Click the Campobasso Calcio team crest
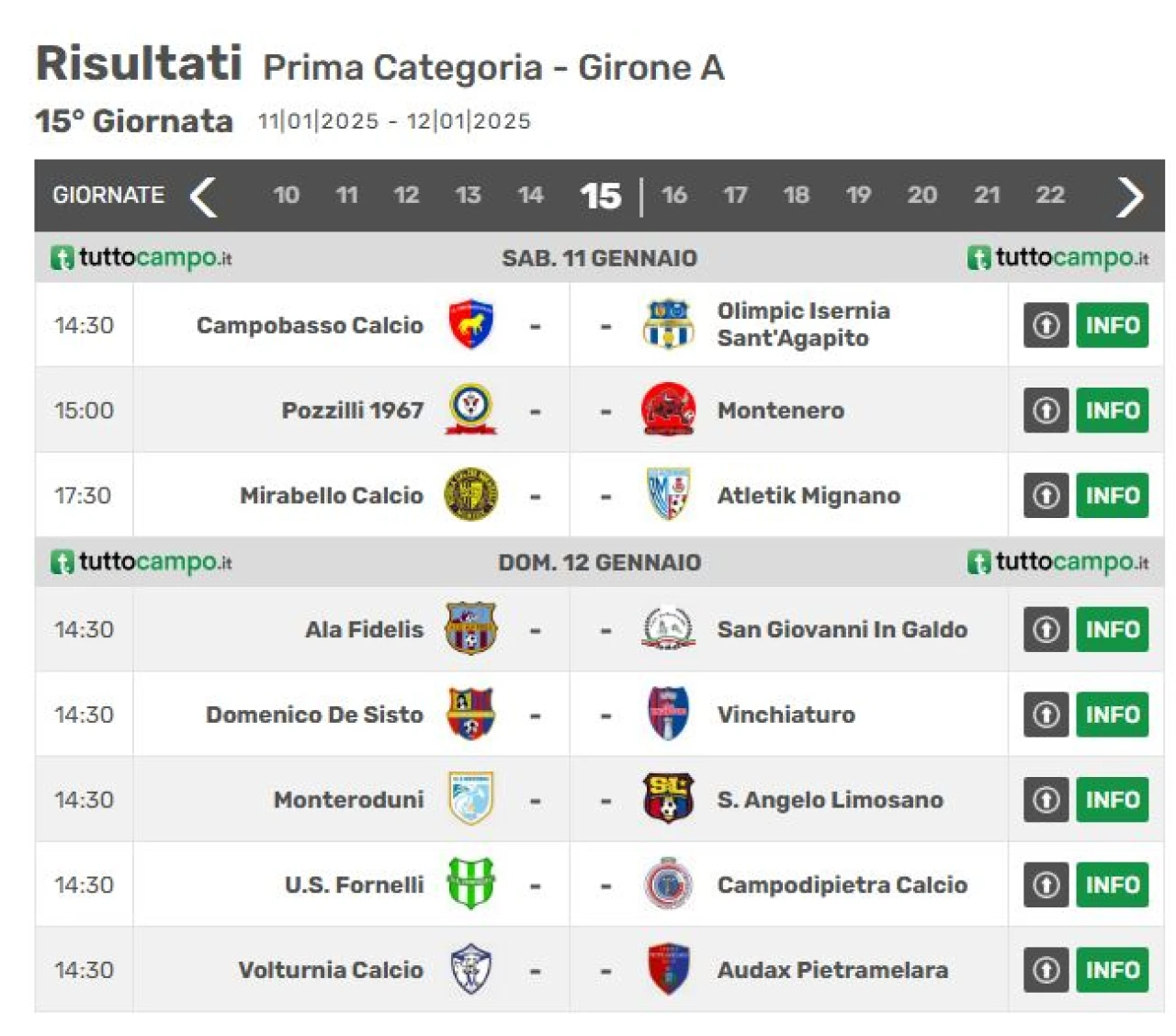The width and height of the screenshot is (1176, 1036). tap(471, 324)
